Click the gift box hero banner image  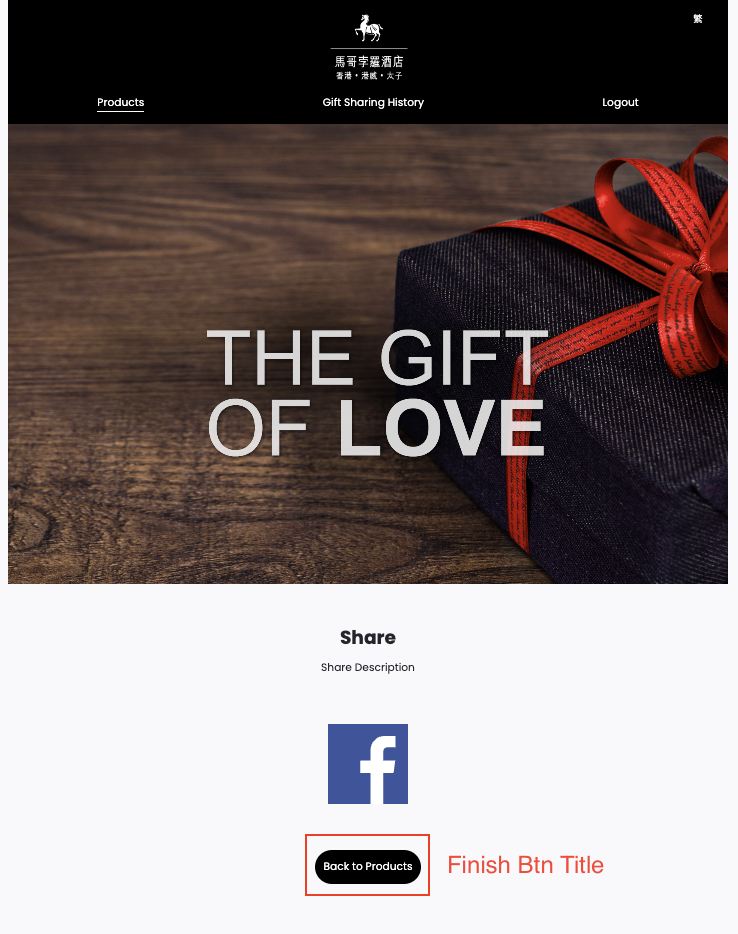(368, 354)
